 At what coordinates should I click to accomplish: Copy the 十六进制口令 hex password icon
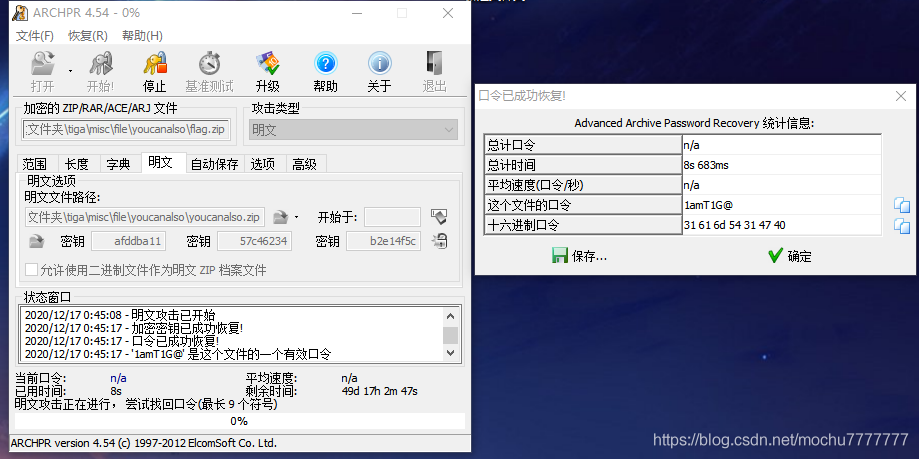pyautogui.click(x=902, y=226)
